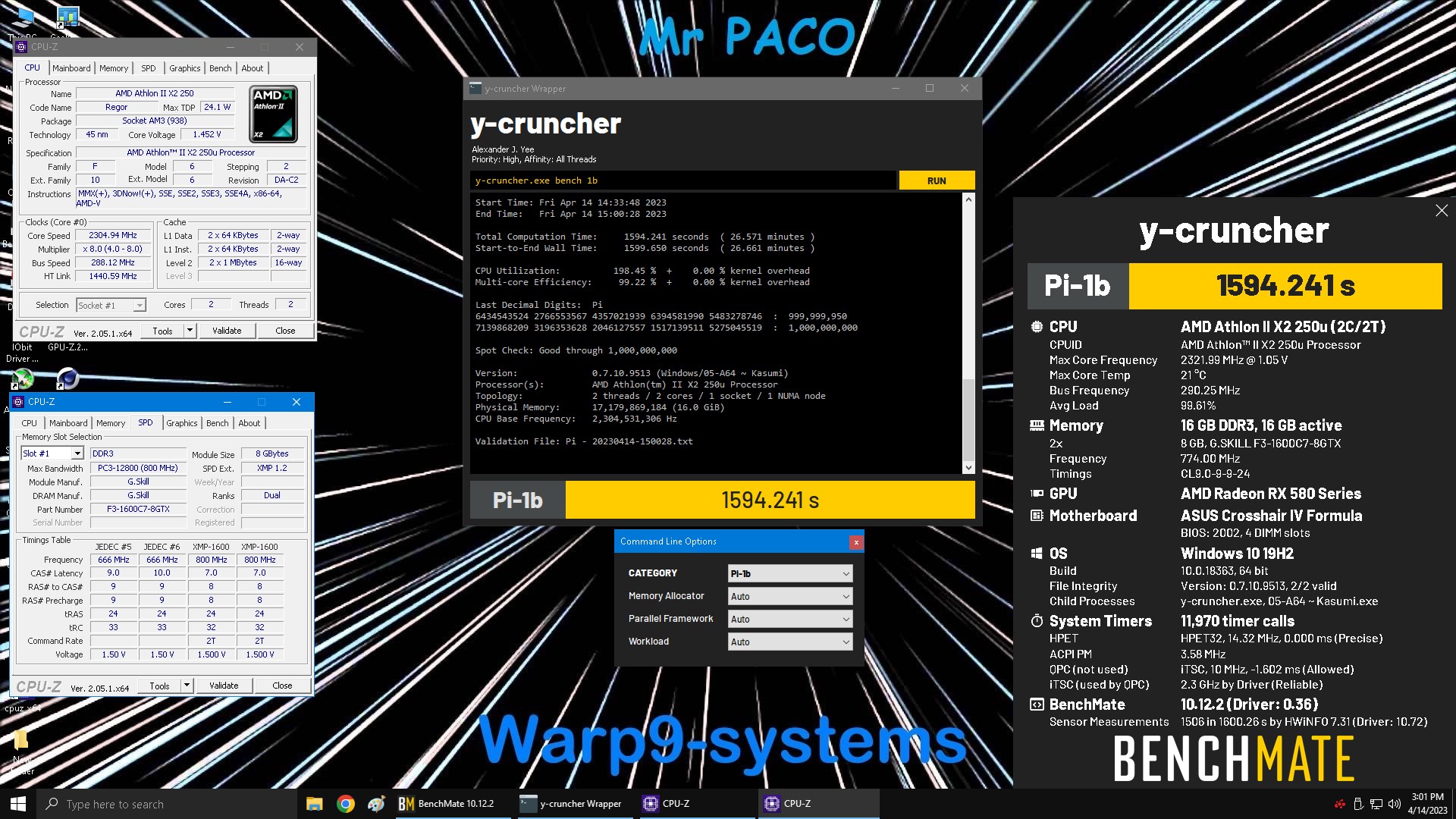1456x819 pixels.
Task: Click Tools button in lower CPU-Z window
Action: [160, 686]
